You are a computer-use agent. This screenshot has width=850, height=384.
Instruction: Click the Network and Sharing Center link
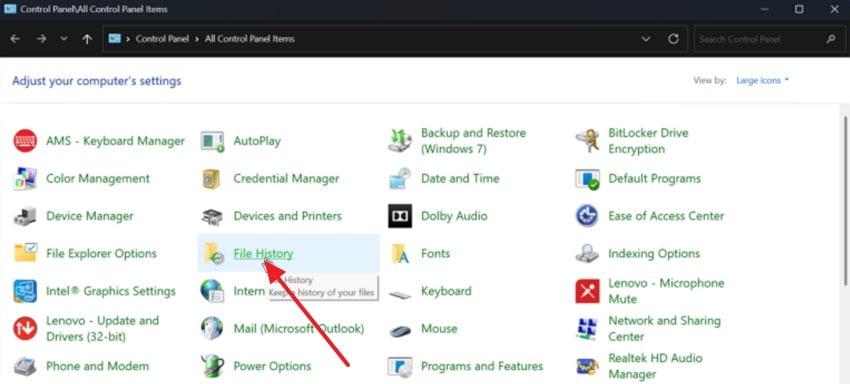pos(665,329)
